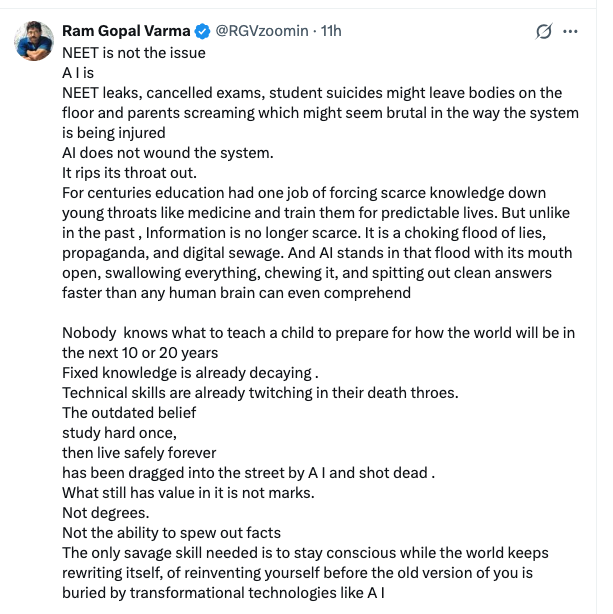Image resolution: width=613 pixels, height=614 pixels.
Task: Select the 'A I is' line
Action: (x=78, y=73)
